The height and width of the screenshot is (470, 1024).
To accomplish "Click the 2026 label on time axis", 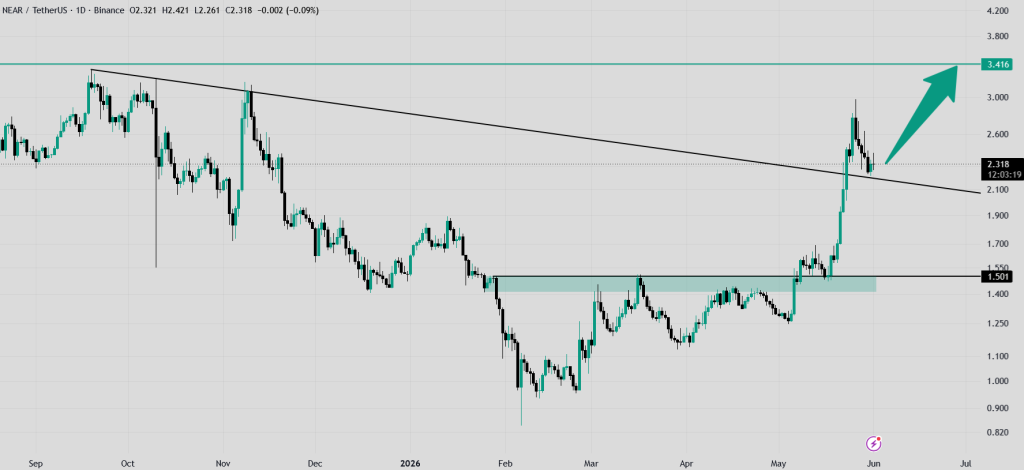I will coord(411,463).
